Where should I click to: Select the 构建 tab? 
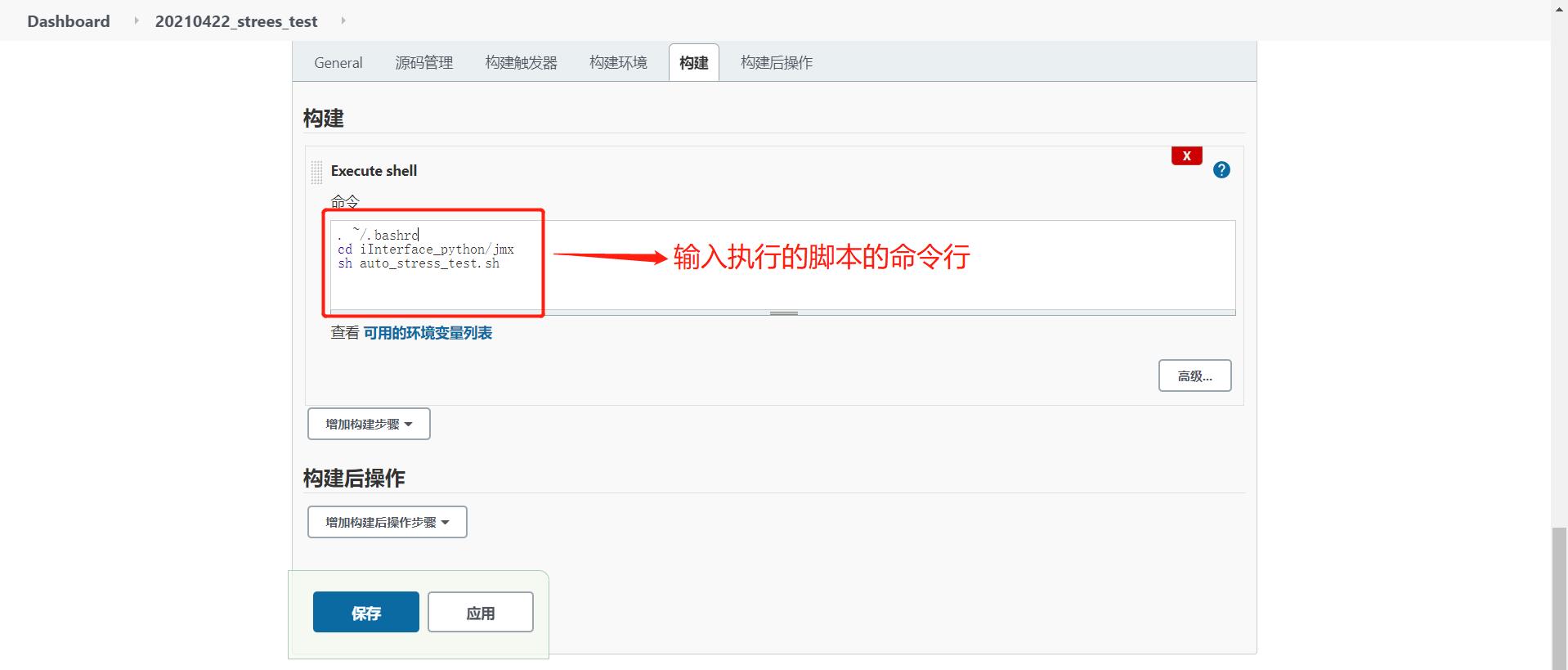pos(694,63)
